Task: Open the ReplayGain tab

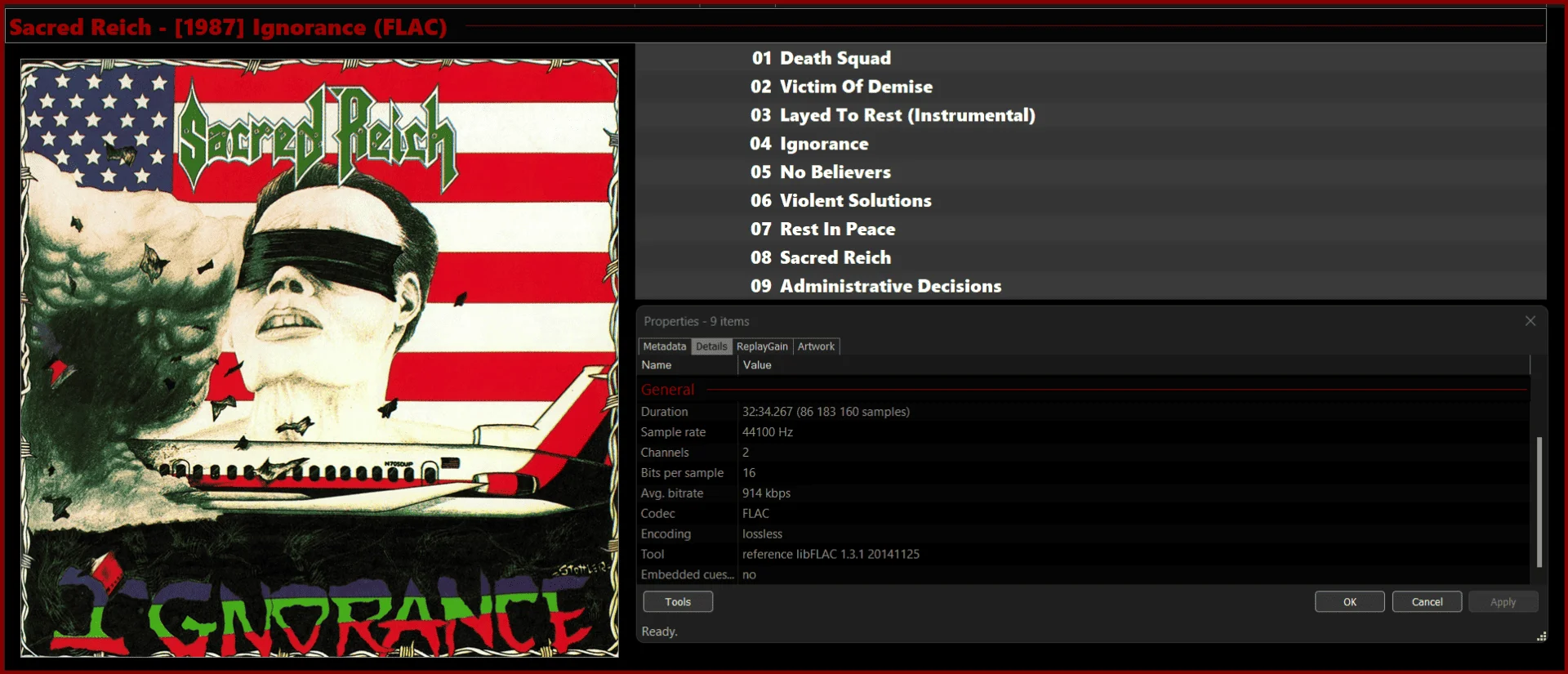Action: point(762,346)
